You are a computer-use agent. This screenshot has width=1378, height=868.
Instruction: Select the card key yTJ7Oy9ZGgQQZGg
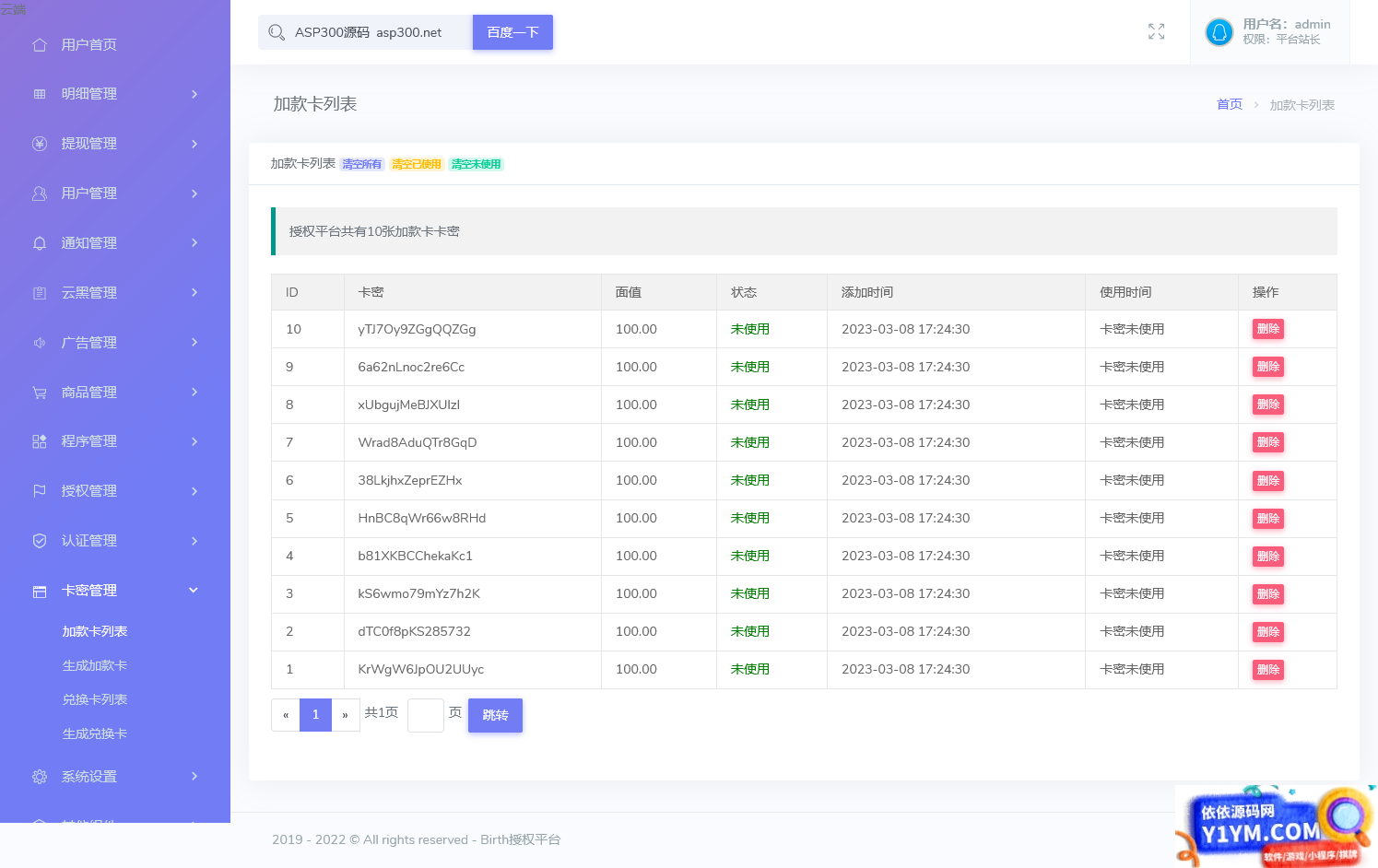click(x=417, y=329)
